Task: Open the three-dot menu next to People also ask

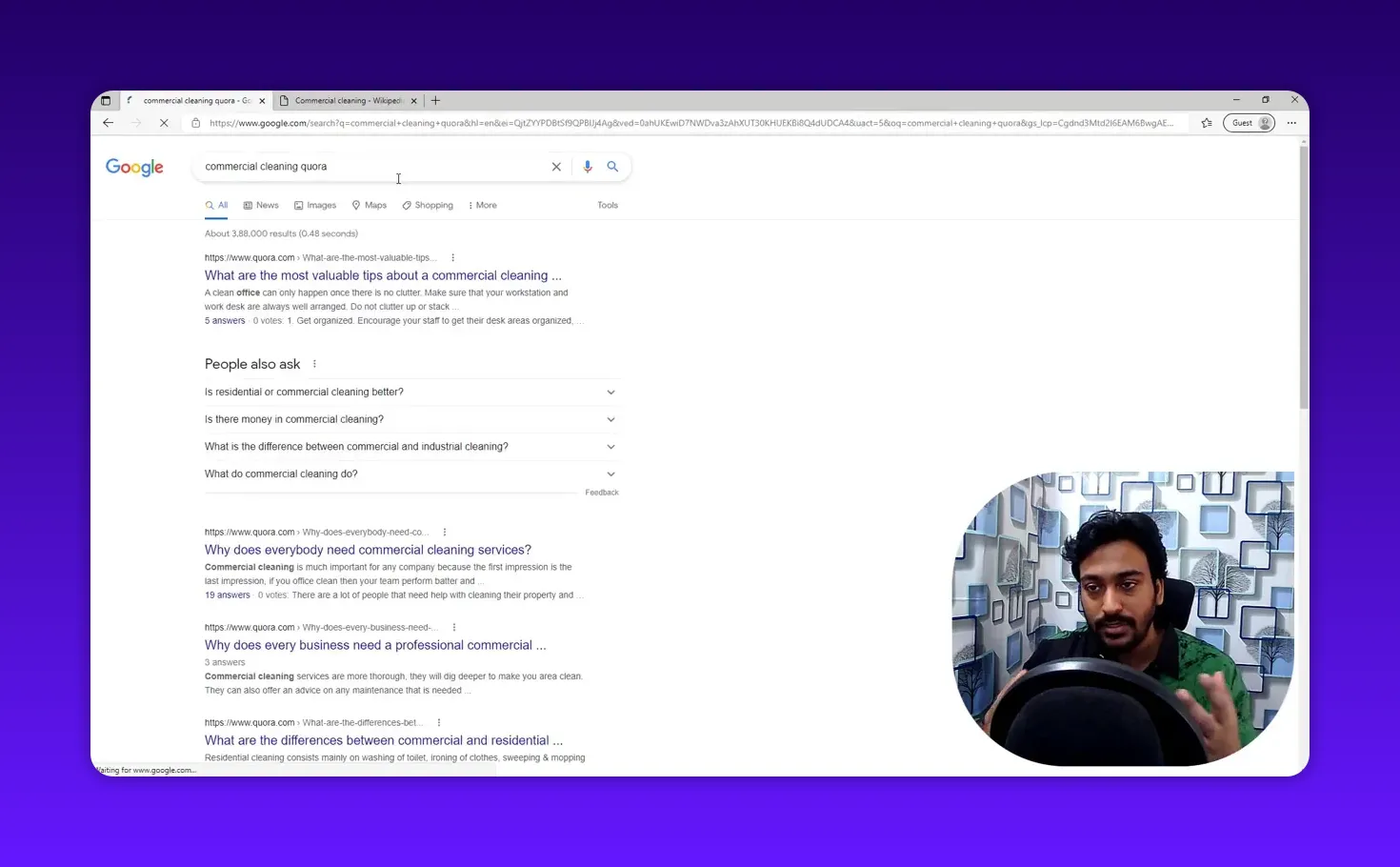Action: [314, 363]
